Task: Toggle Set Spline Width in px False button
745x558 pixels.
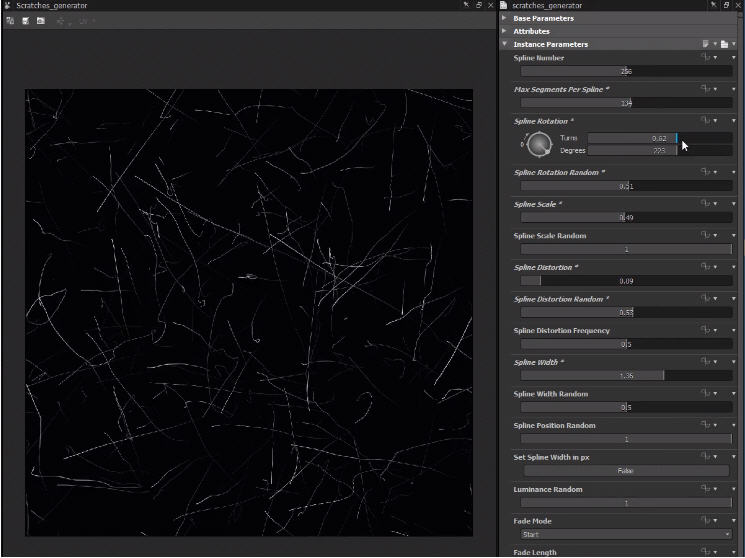Action: [626, 471]
